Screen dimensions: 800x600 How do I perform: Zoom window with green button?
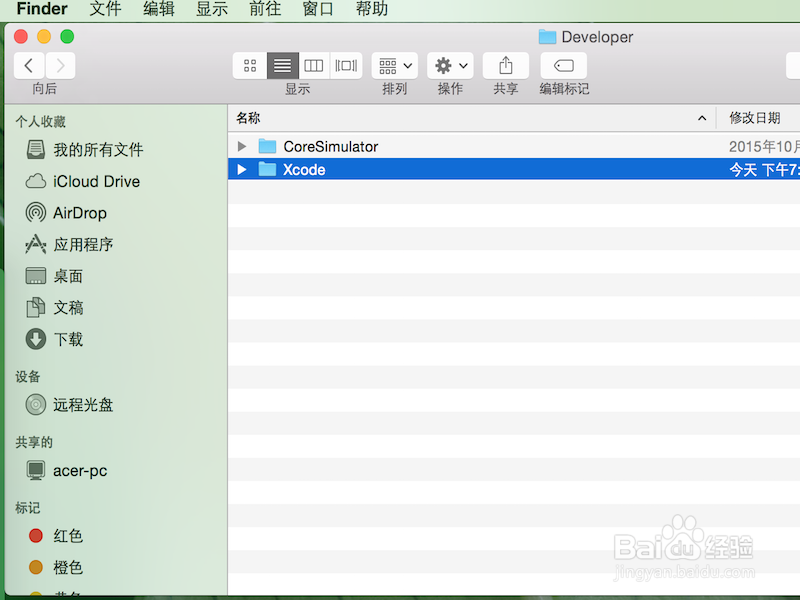[x=67, y=37]
